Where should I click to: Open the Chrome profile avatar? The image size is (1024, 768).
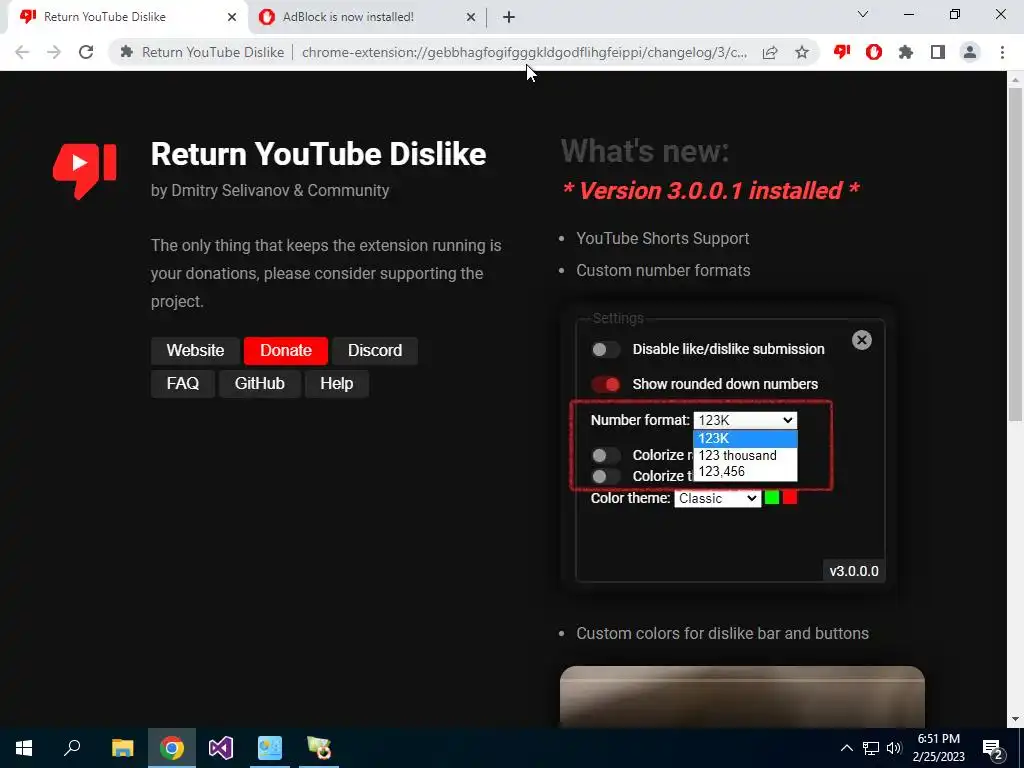970,52
